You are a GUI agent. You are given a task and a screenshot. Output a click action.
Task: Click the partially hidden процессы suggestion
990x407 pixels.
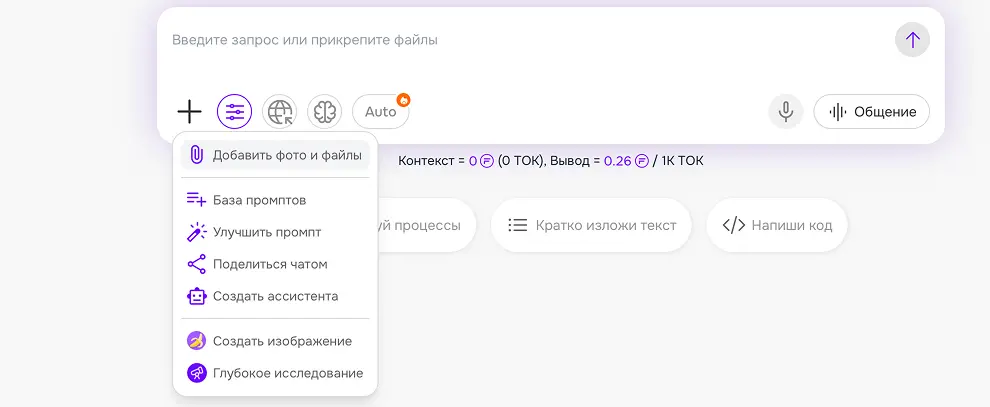click(x=426, y=225)
